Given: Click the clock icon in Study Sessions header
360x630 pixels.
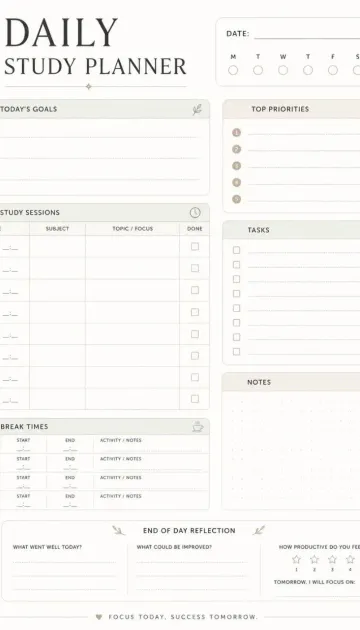Looking at the screenshot, I should point(195,213).
